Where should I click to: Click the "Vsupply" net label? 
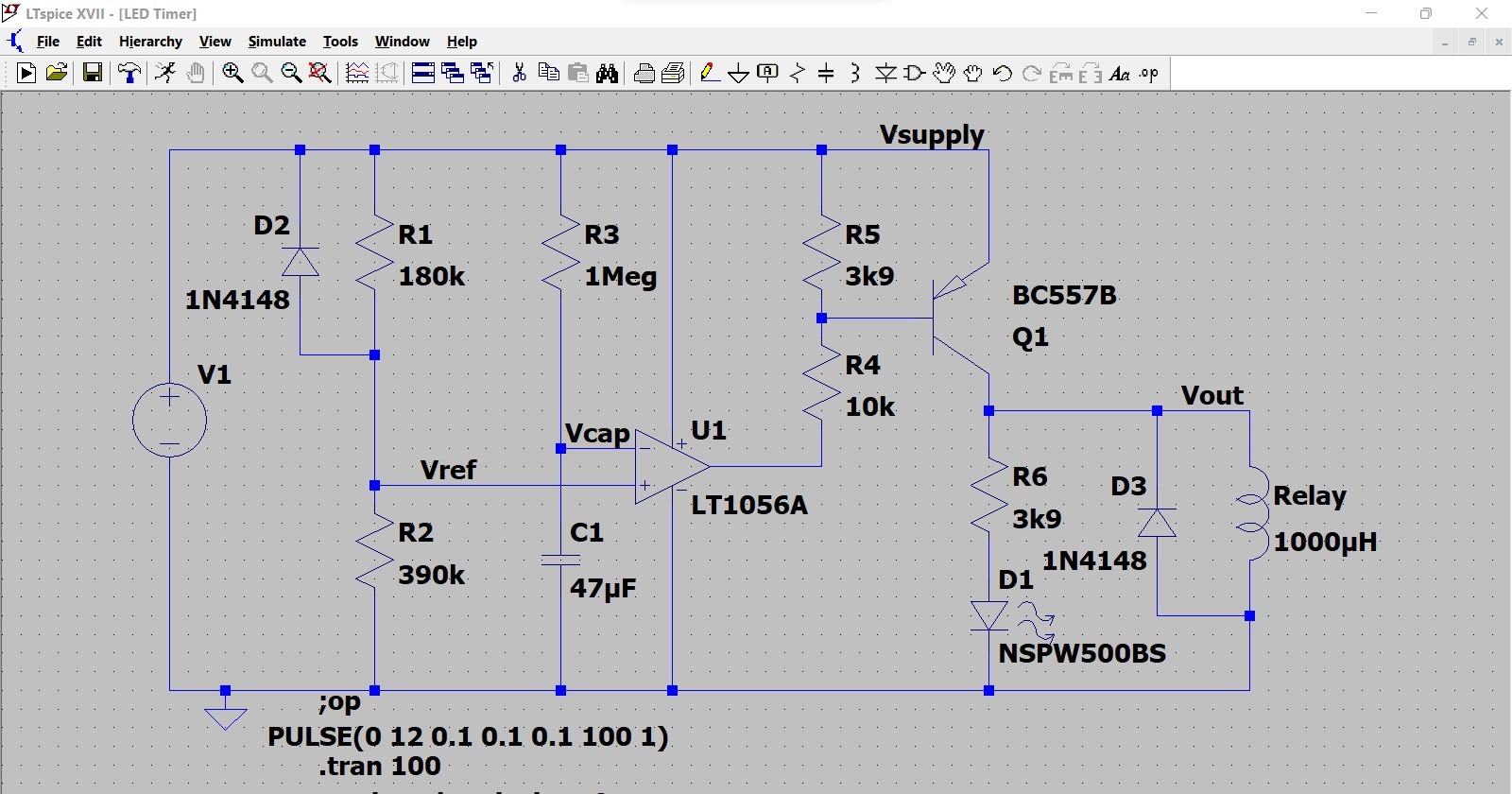tap(932, 134)
